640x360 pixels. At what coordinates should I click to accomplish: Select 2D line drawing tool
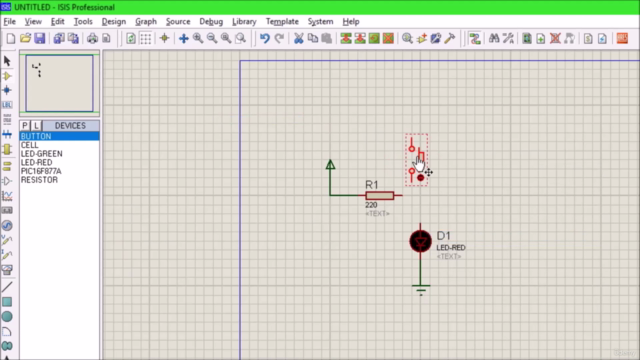(7, 287)
